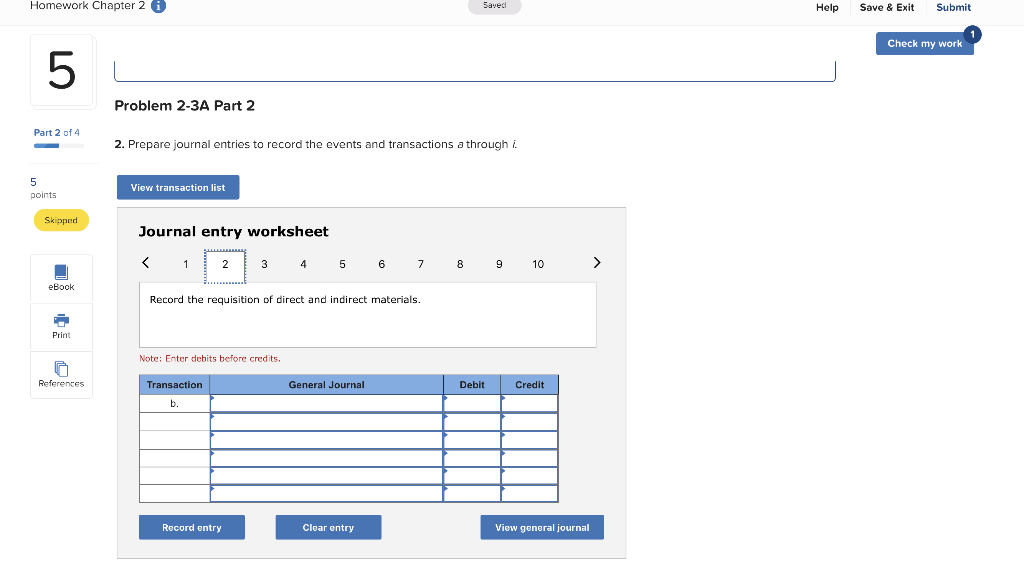Open the Help link
The height and width of the screenshot is (571, 1024).
(x=827, y=7)
